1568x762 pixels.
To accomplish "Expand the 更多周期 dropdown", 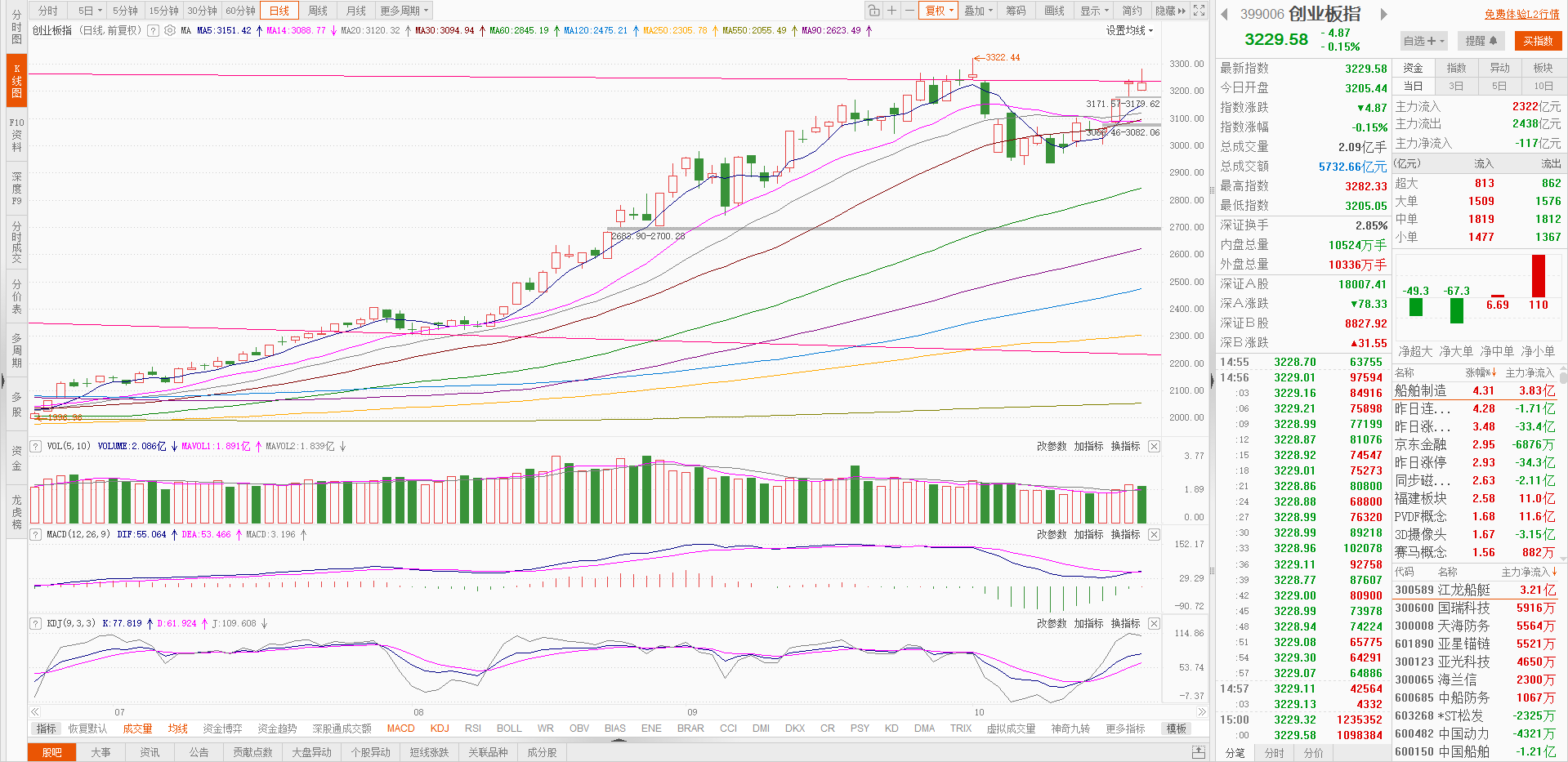I will [x=404, y=11].
